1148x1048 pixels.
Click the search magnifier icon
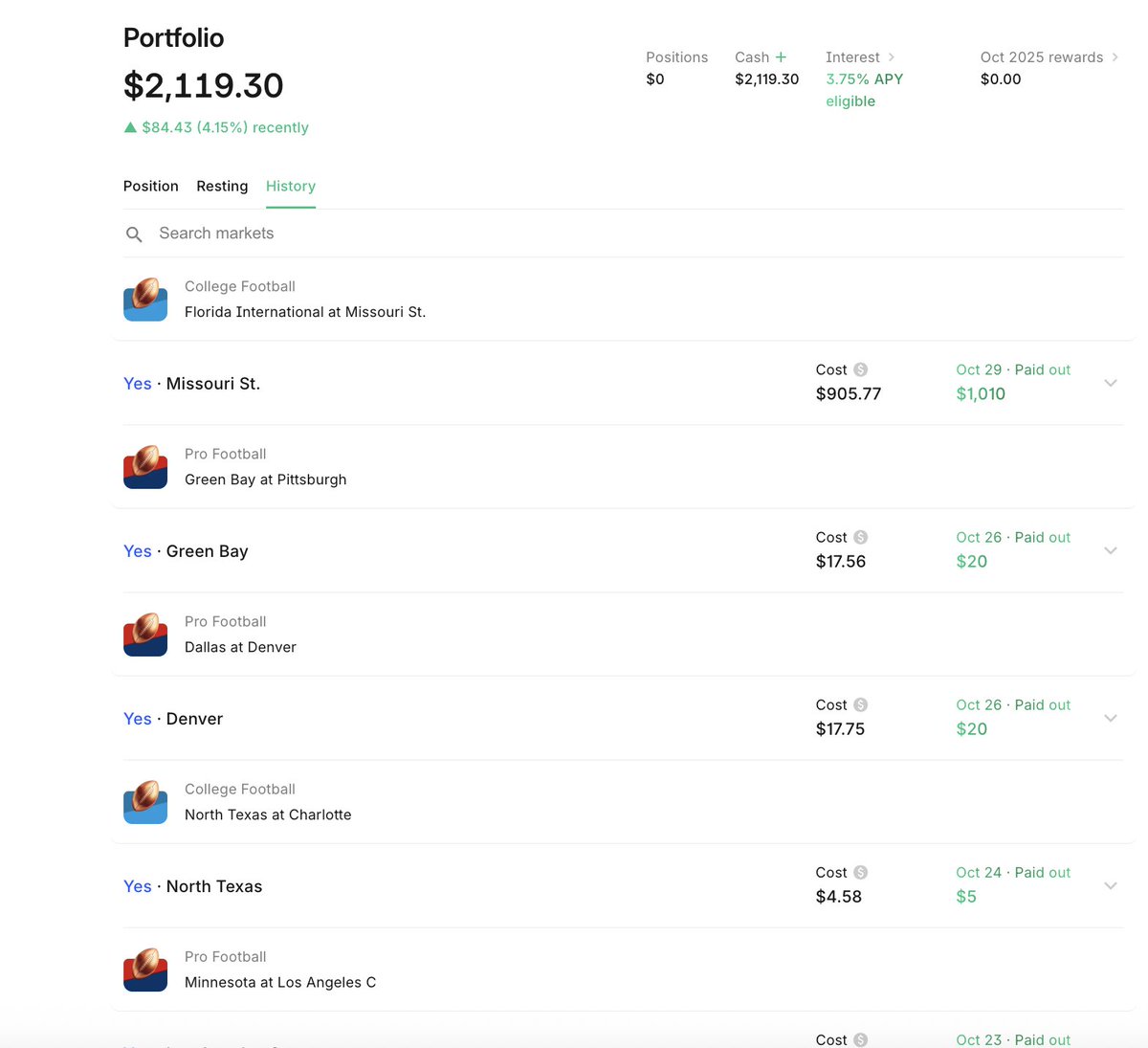pos(134,234)
